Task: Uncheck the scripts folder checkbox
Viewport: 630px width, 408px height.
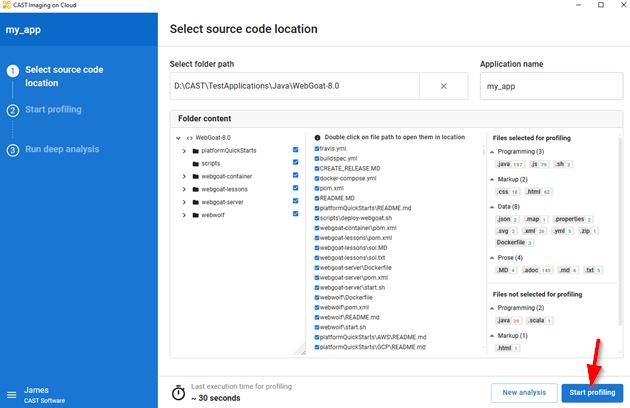Action: [295, 162]
